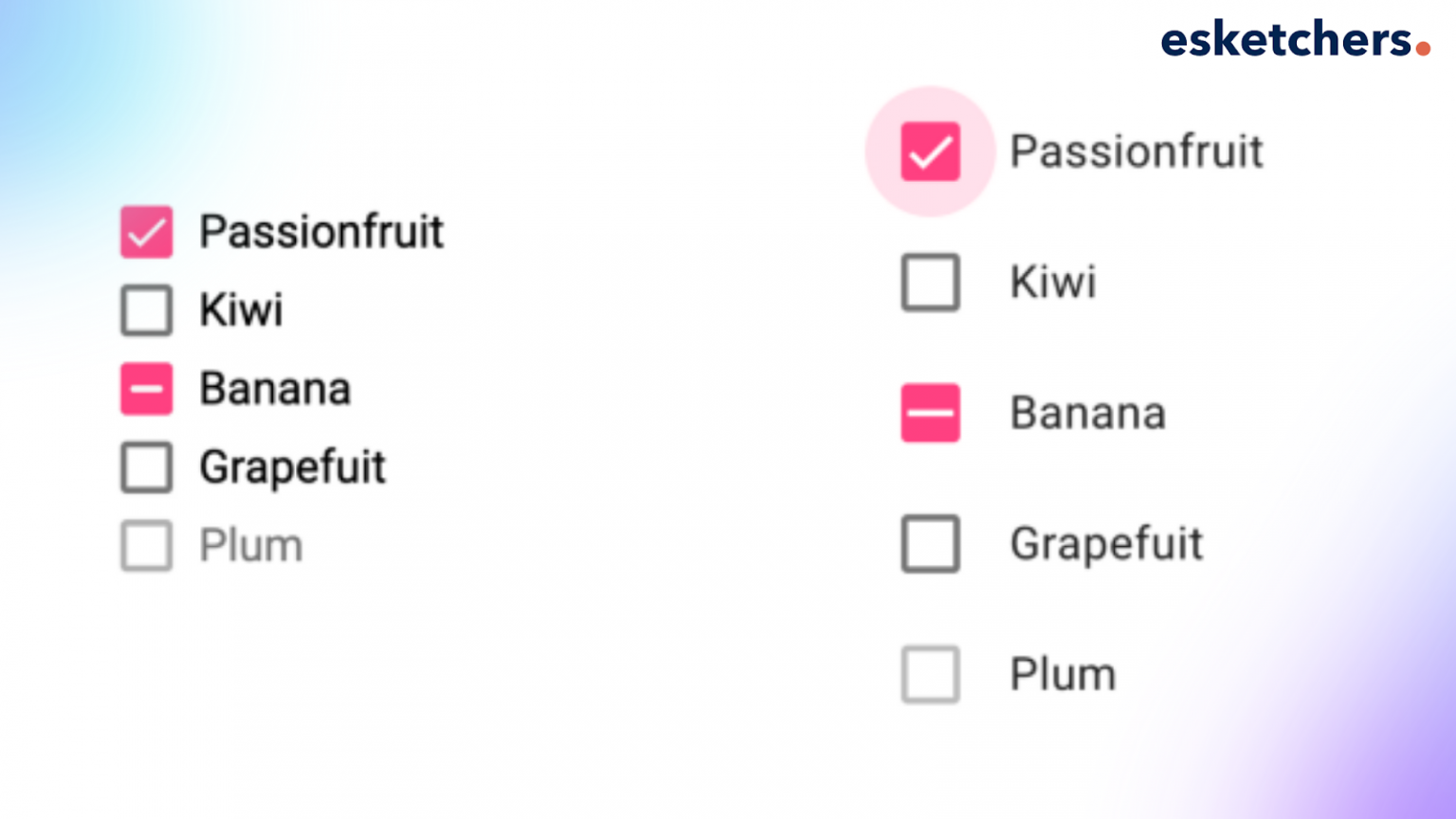1456x819 pixels.
Task: Click the Passionfruit label in the left list
Action: [x=321, y=232]
